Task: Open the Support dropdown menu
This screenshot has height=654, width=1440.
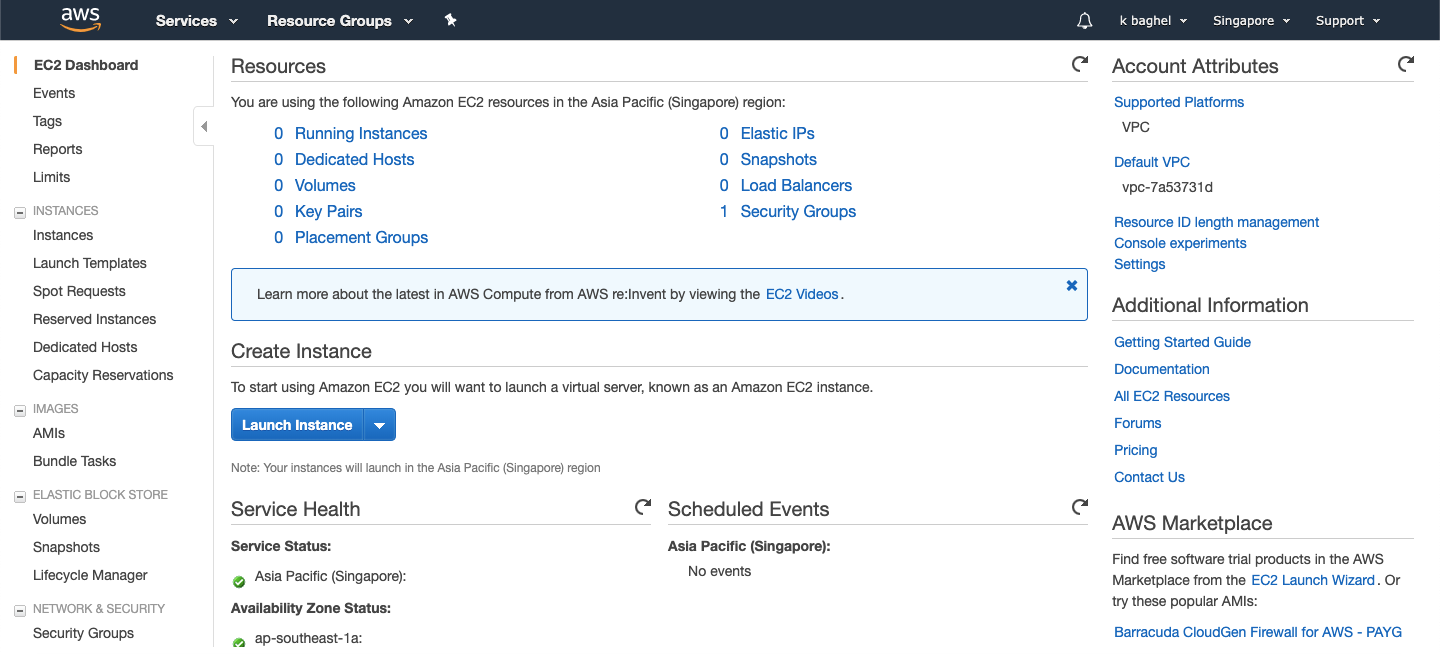Action: 1348,20
